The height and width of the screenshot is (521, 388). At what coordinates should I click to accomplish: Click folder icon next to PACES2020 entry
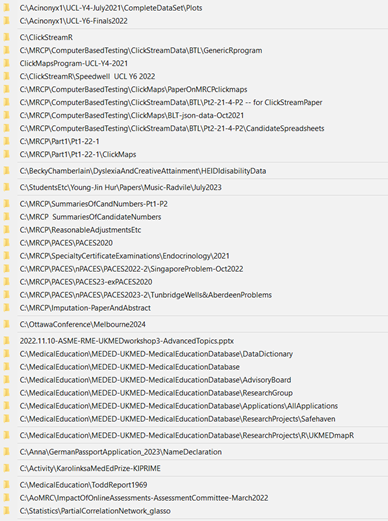(6, 243)
